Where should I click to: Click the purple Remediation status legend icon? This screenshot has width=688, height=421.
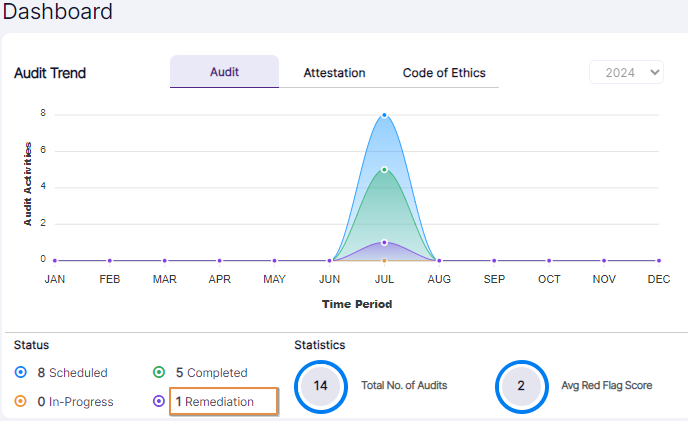(x=159, y=402)
